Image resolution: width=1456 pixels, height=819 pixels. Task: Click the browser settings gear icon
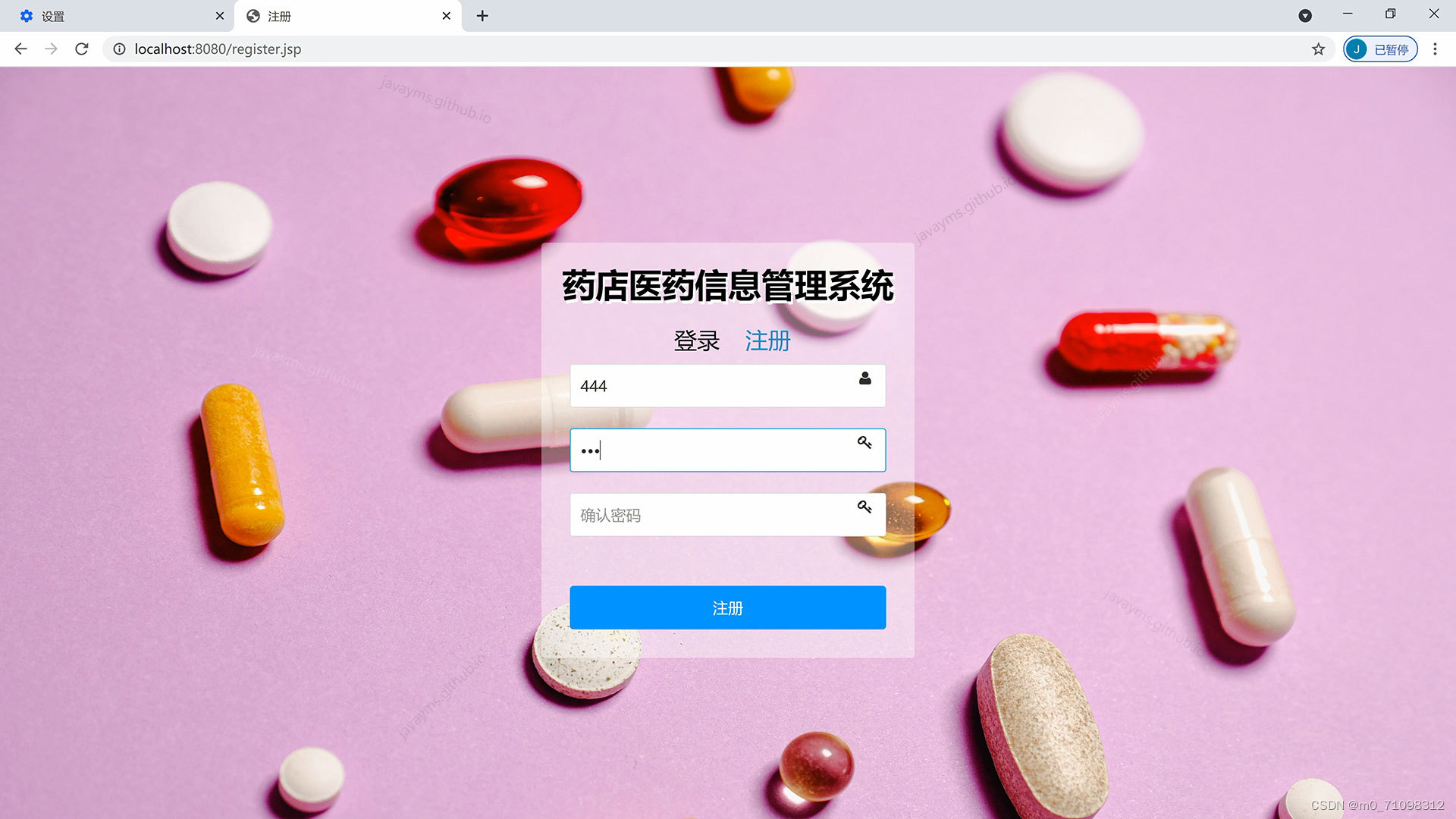click(27, 15)
